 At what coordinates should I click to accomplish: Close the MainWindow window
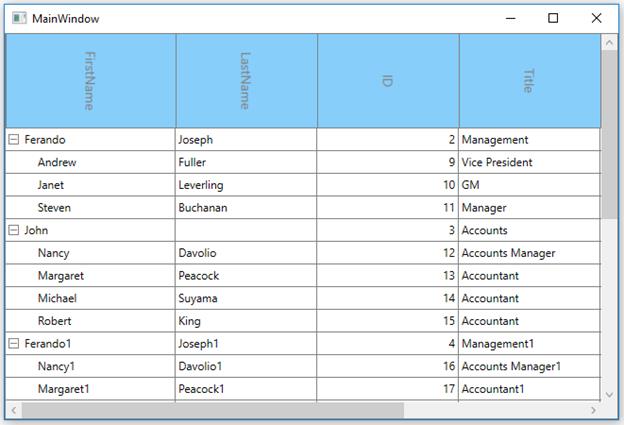(x=596, y=18)
